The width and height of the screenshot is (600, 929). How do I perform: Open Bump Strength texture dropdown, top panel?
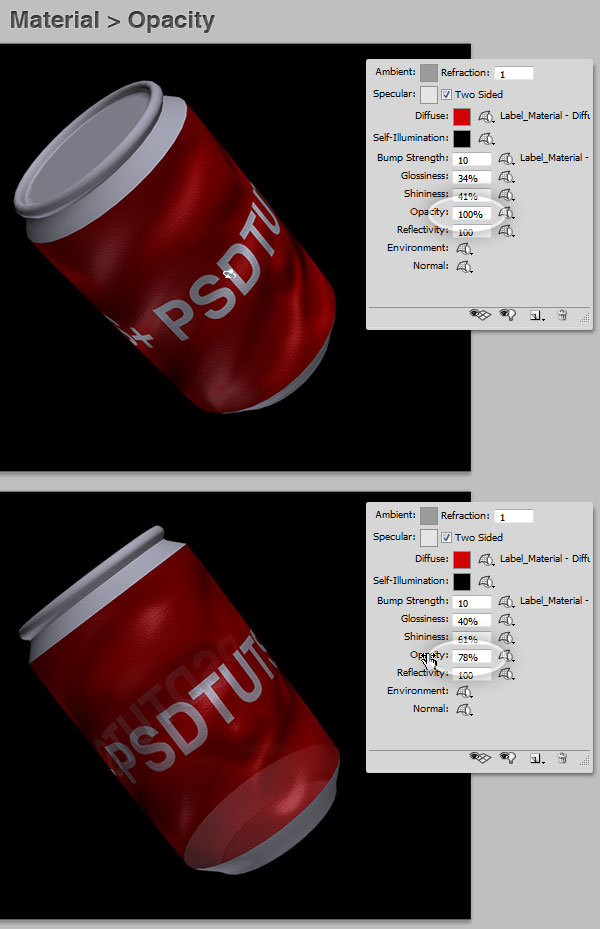coord(505,159)
